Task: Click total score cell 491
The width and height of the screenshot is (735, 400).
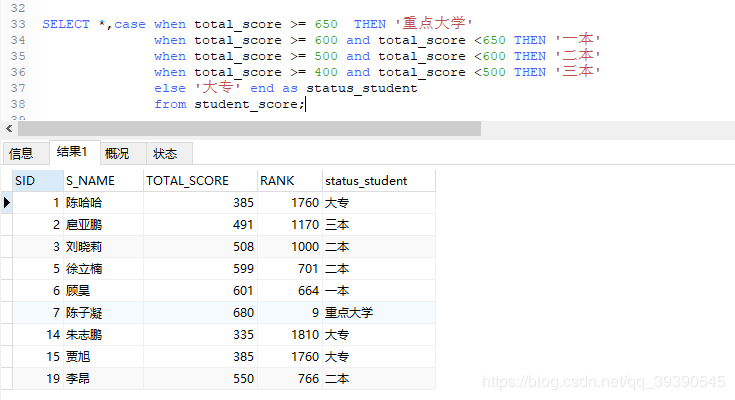Action: [200, 225]
